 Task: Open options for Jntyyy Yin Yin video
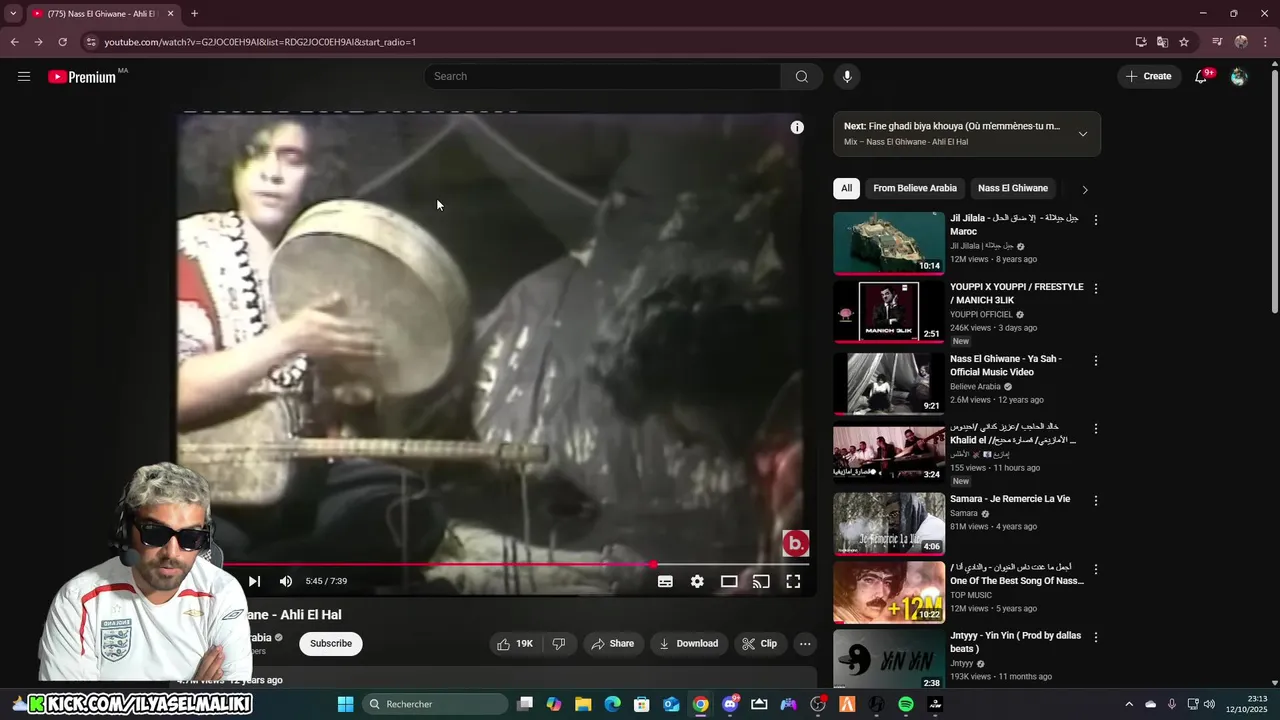[x=1096, y=637]
